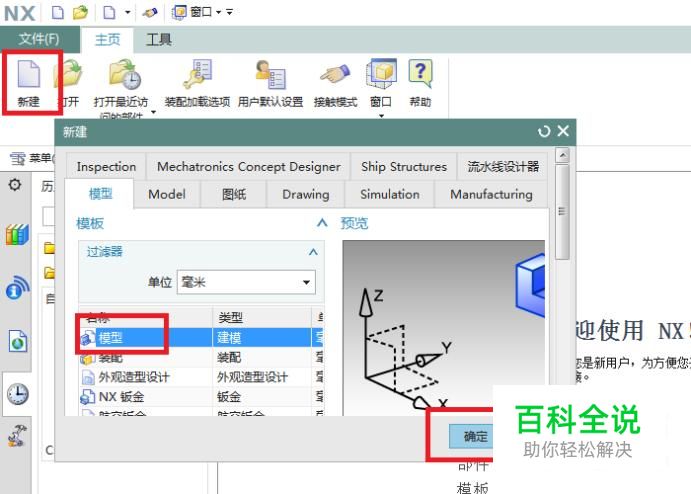Open Assembly Load Options (装配加载选项) icon
The width and height of the screenshot is (691, 494).
click(x=198, y=74)
